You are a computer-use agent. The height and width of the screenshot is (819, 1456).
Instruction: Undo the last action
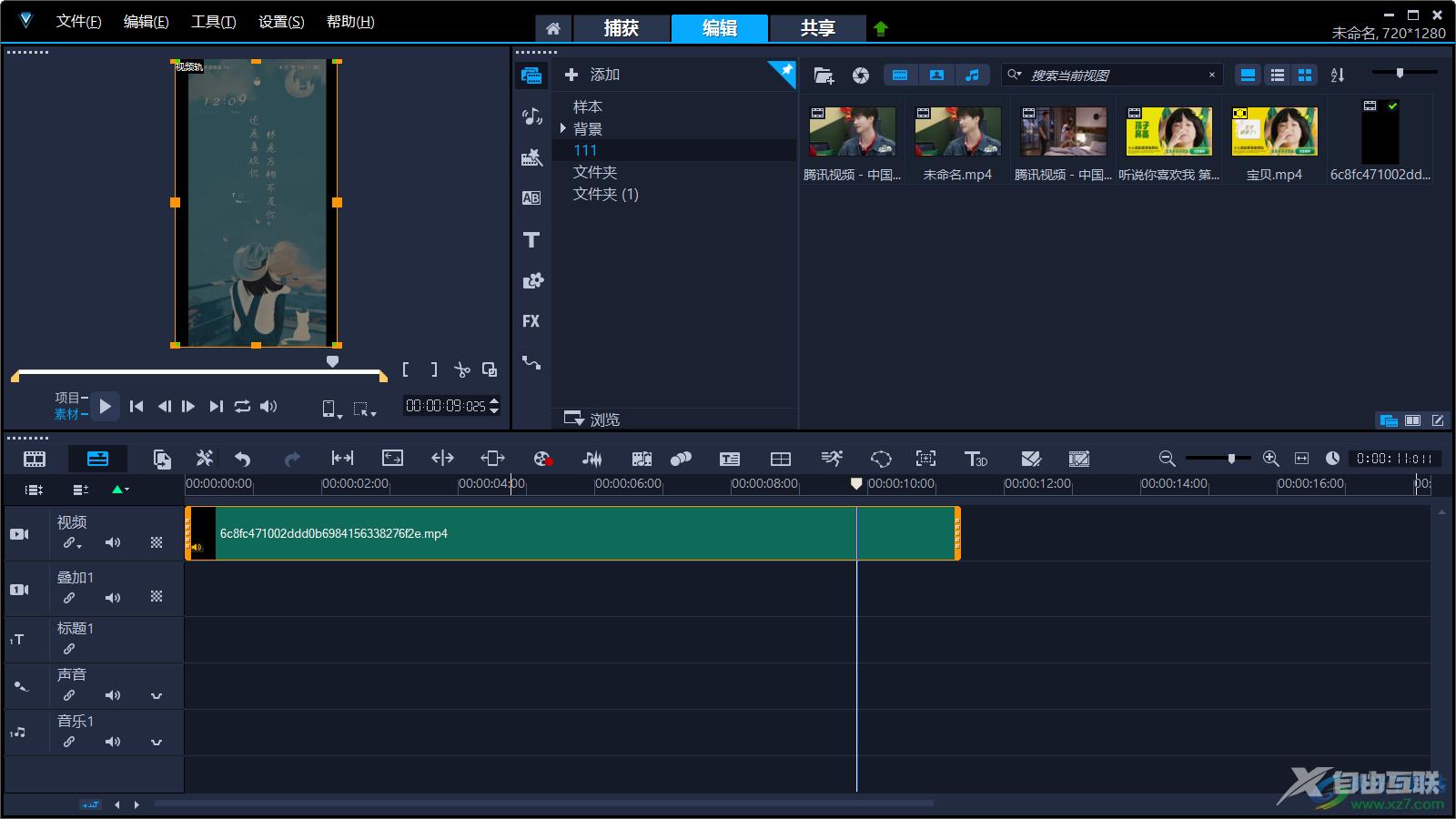[x=242, y=459]
